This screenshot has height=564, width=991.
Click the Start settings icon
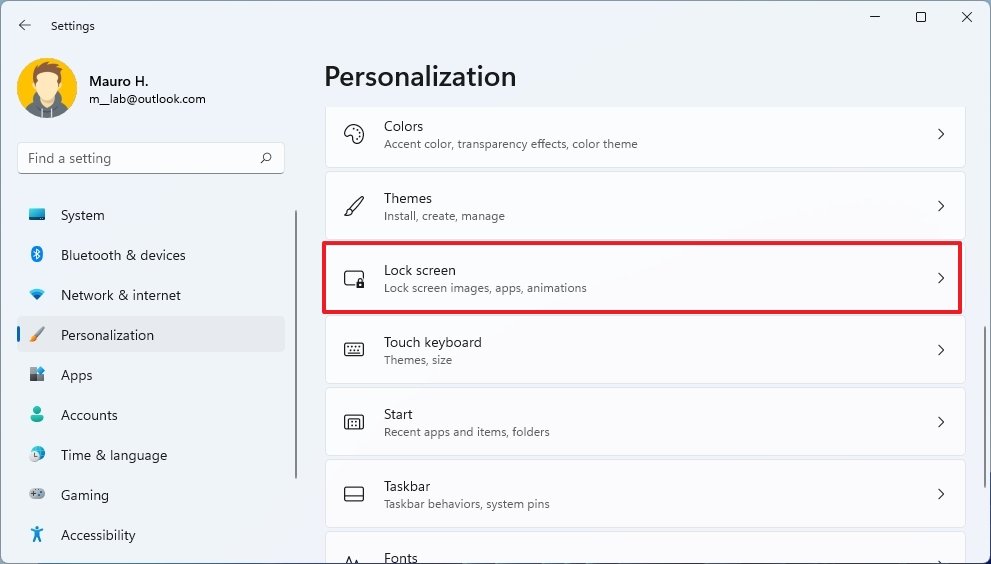pyautogui.click(x=354, y=422)
